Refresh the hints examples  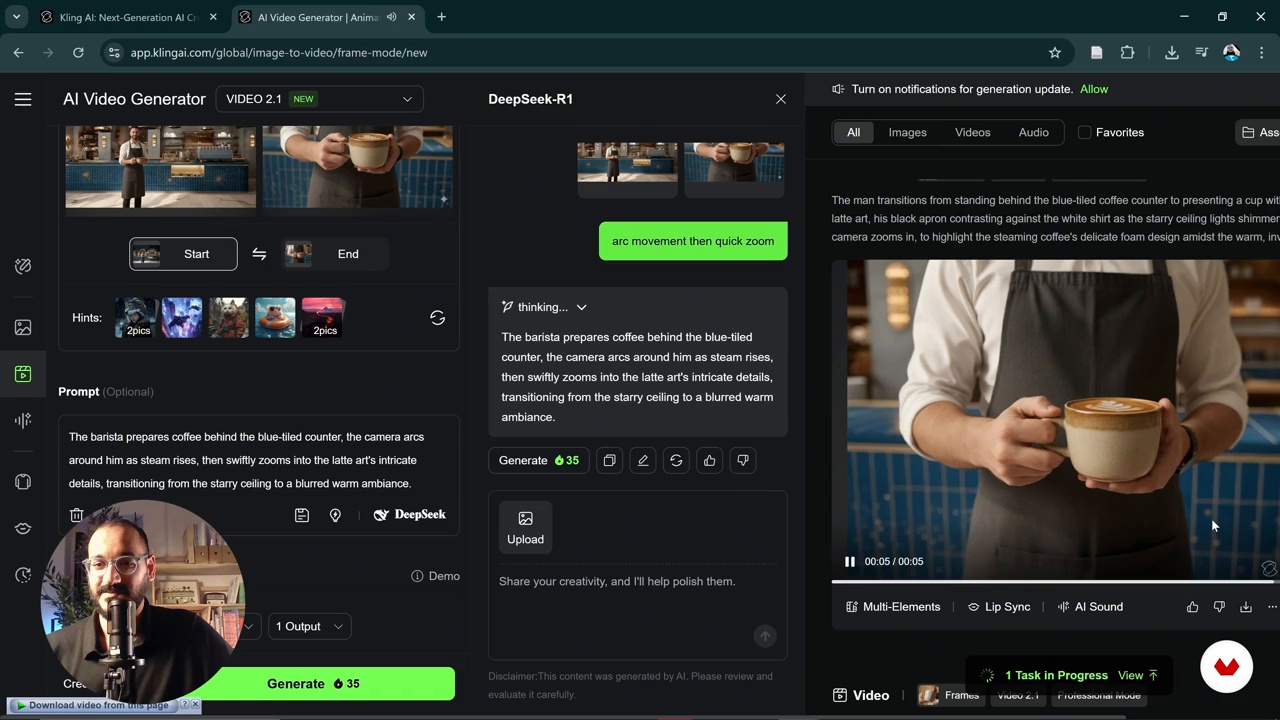click(437, 317)
